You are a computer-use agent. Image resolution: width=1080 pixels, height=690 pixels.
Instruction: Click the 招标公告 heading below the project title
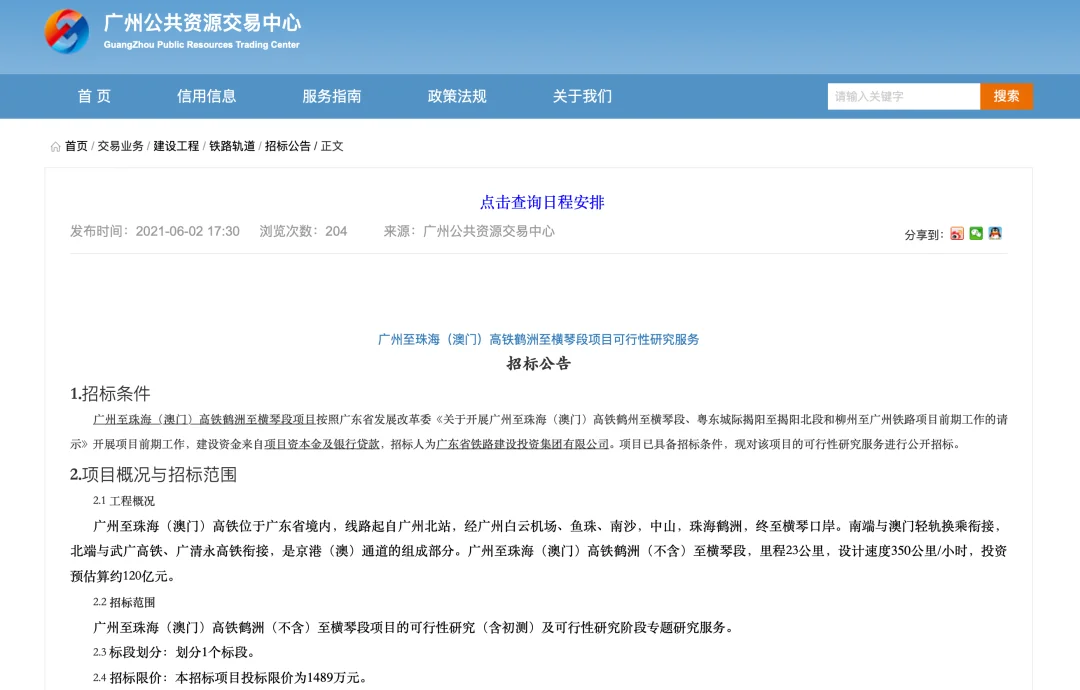(x=539, y=364)
